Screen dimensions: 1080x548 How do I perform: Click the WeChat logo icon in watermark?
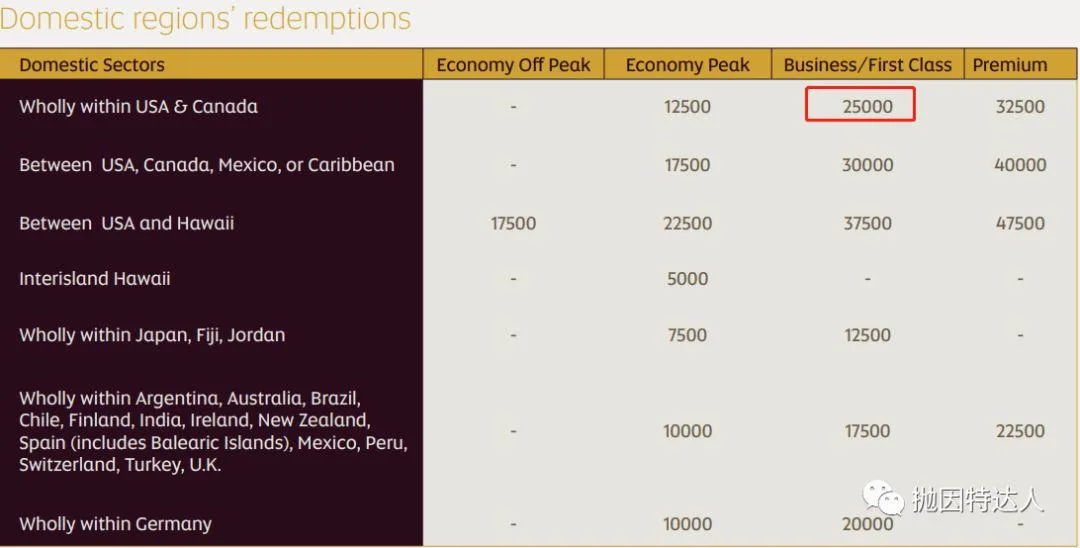click(x=884, y=497)
